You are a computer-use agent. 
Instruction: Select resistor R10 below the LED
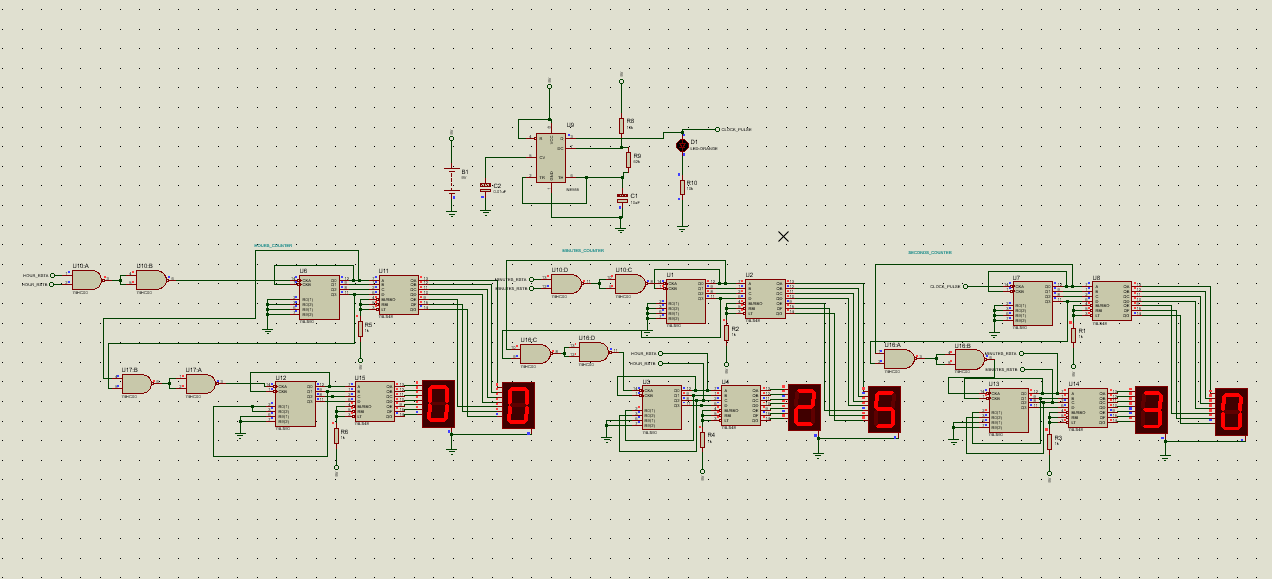[683, 186]
